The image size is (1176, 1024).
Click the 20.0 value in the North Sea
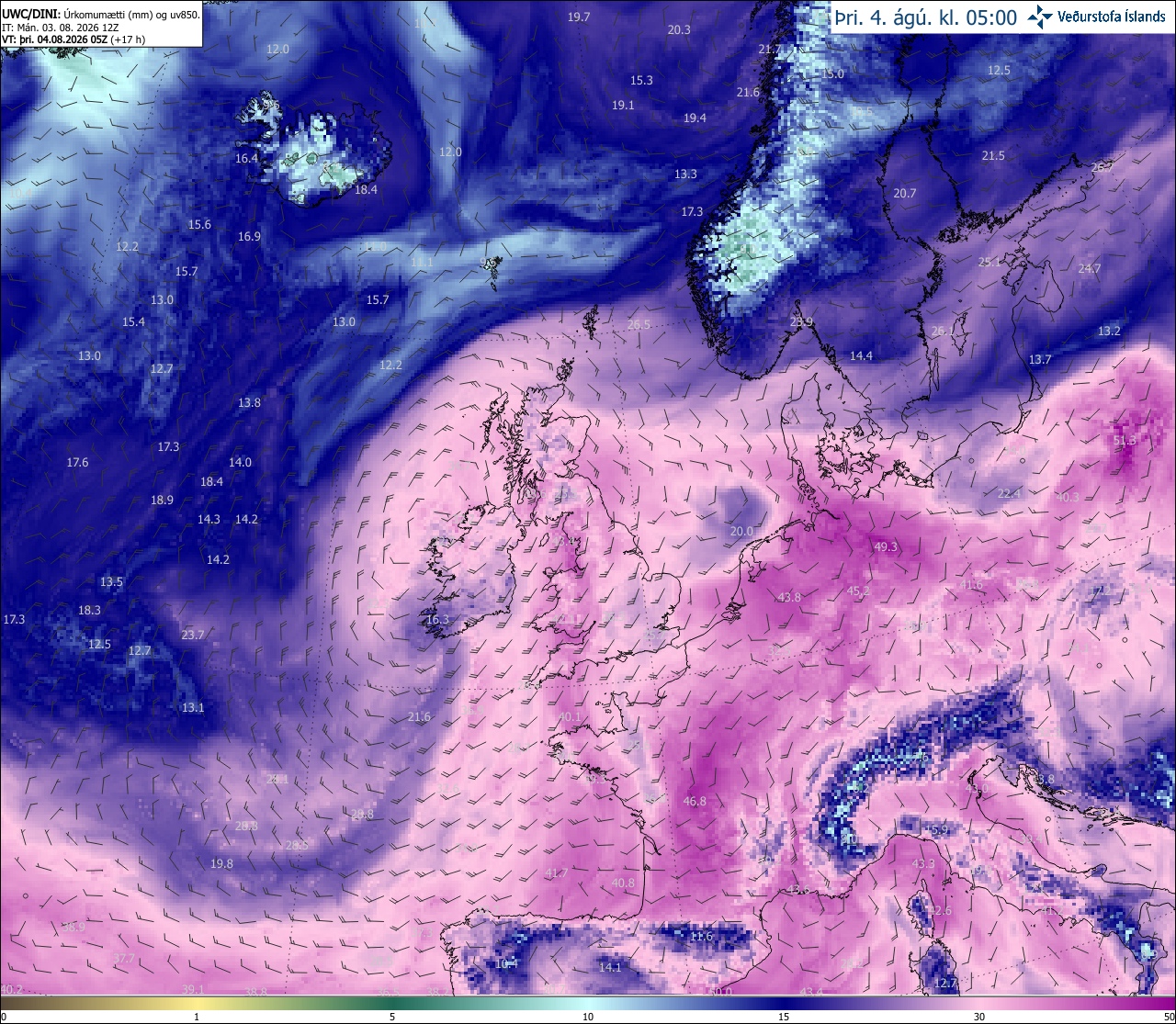pyautogui.click(x=741, y=531)
